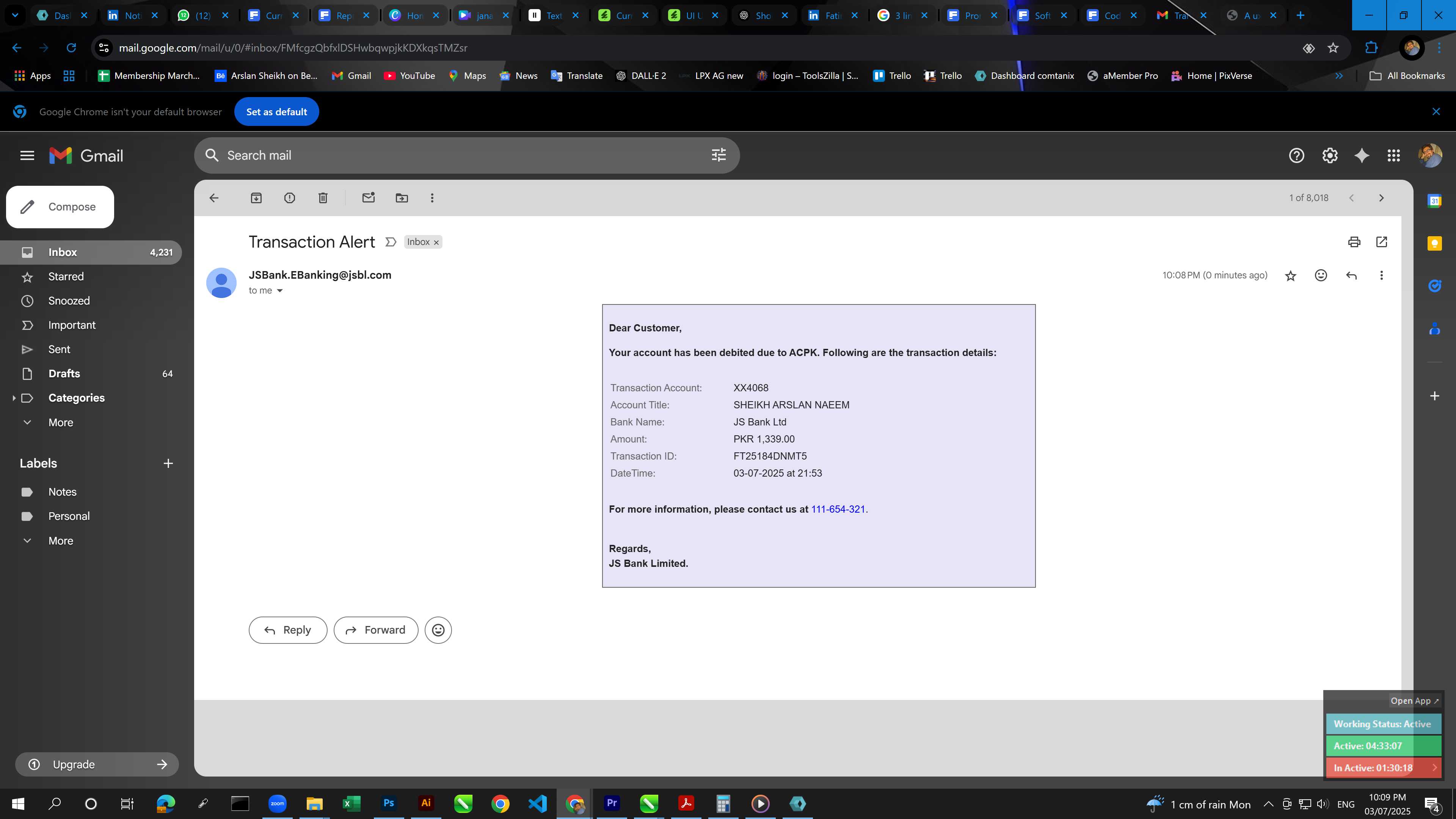Viewport: 1456px width, 819px height.
Task: Click the Search mail field
Action: tap(467, 155)
